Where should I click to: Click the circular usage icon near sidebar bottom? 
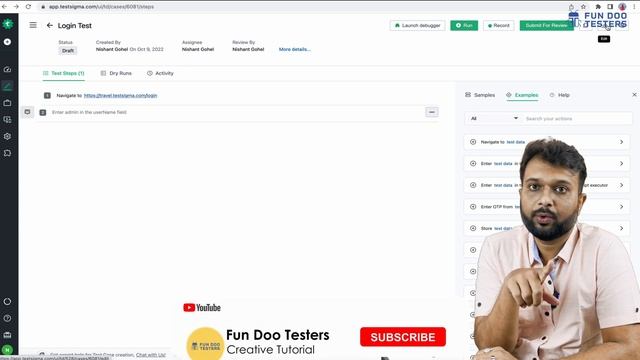click(x=7, y=302)
